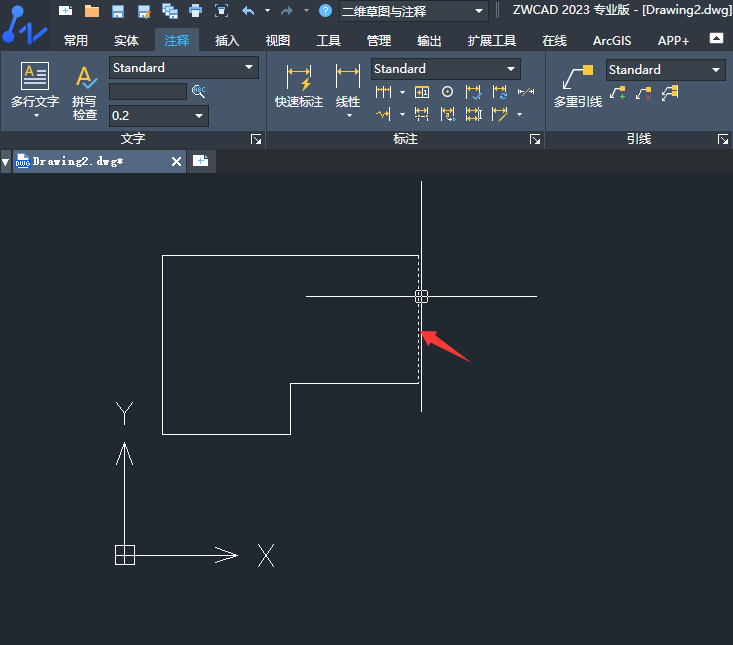The image size is (733, 645).
Task: Click the find text input field
Action: pyautogui.click(x=148, y=92)
